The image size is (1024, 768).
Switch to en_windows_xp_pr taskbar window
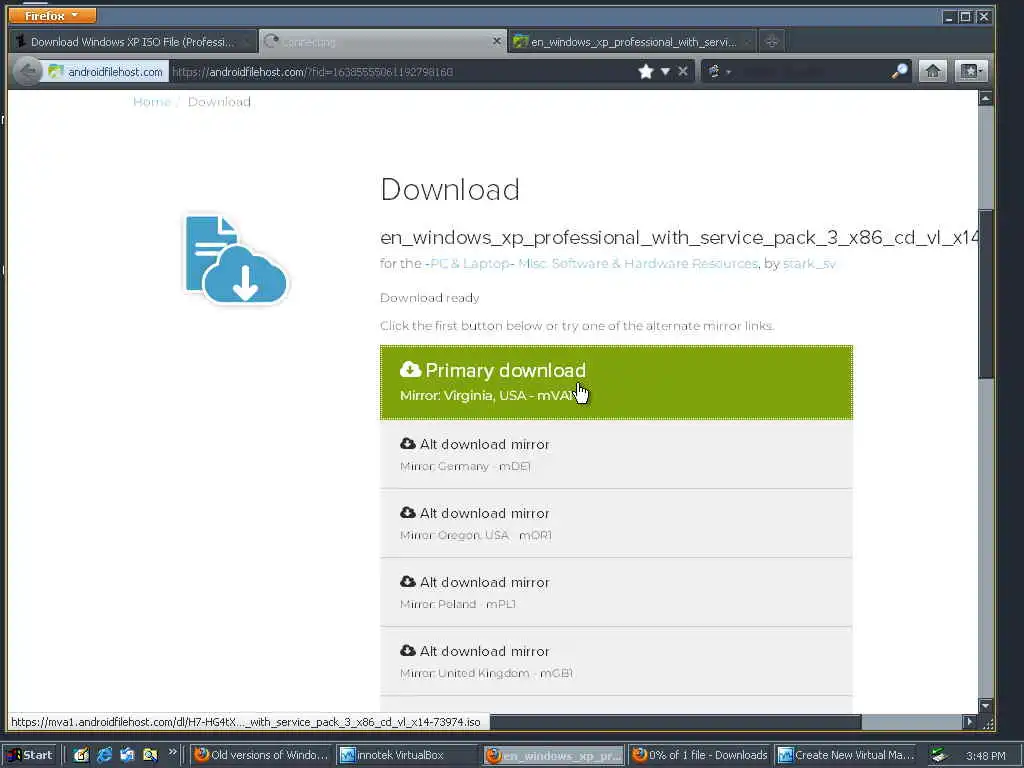coord(553,756)
